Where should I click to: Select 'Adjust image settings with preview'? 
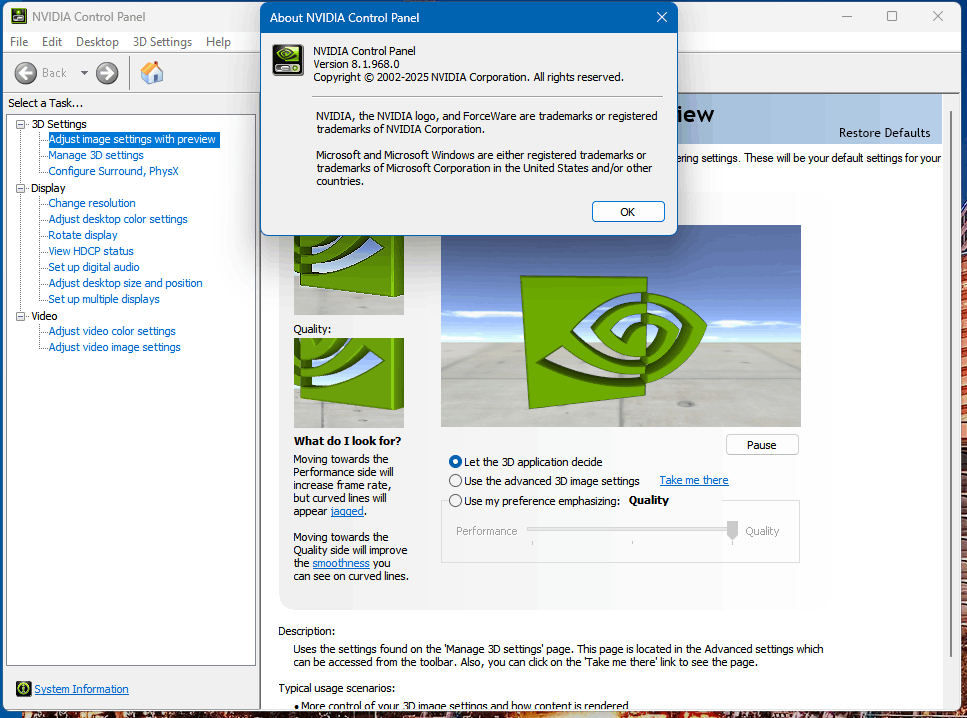(x=132, y=139)
